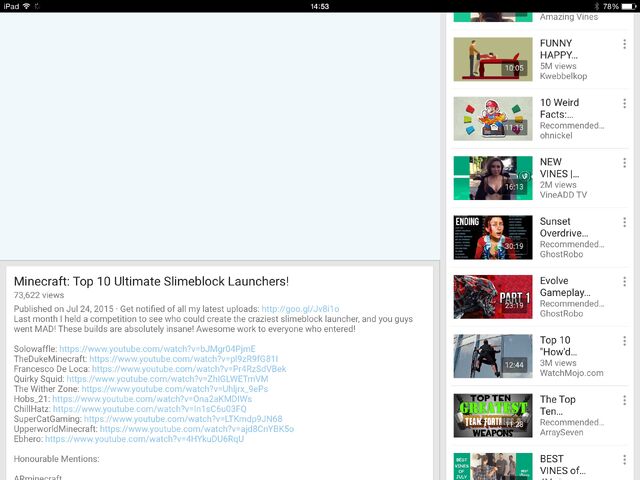This screenshot has height=480, width=640.
Task: Tap GhostRobo under Sunset Overdrive
Action: coord(561,254)
